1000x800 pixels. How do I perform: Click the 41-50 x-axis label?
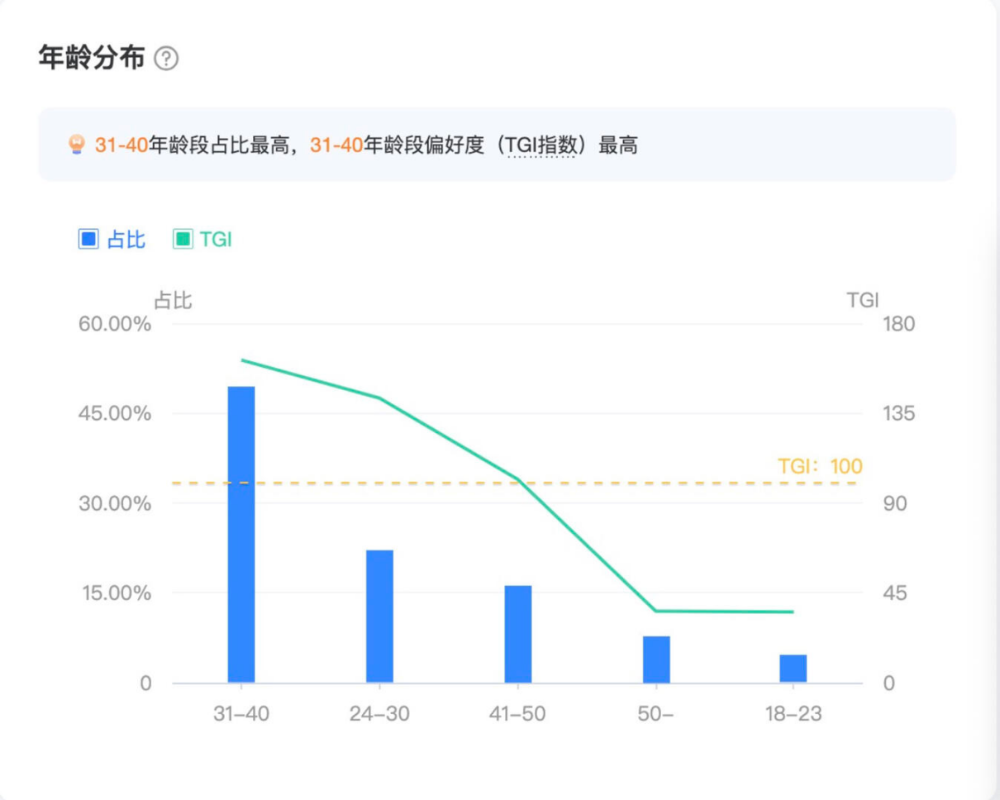click(517, 714)
